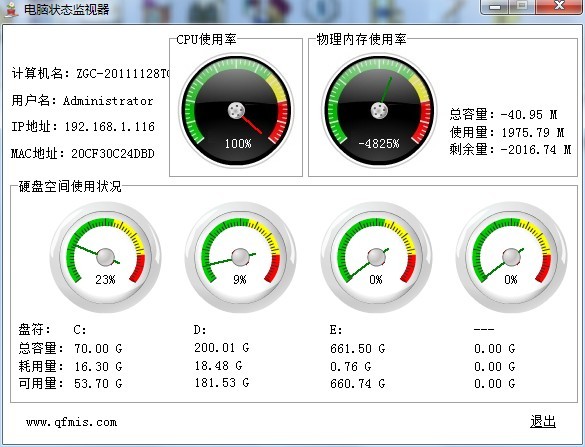Click the CPU usage gauge showing 100%

(x=236, y=110)
